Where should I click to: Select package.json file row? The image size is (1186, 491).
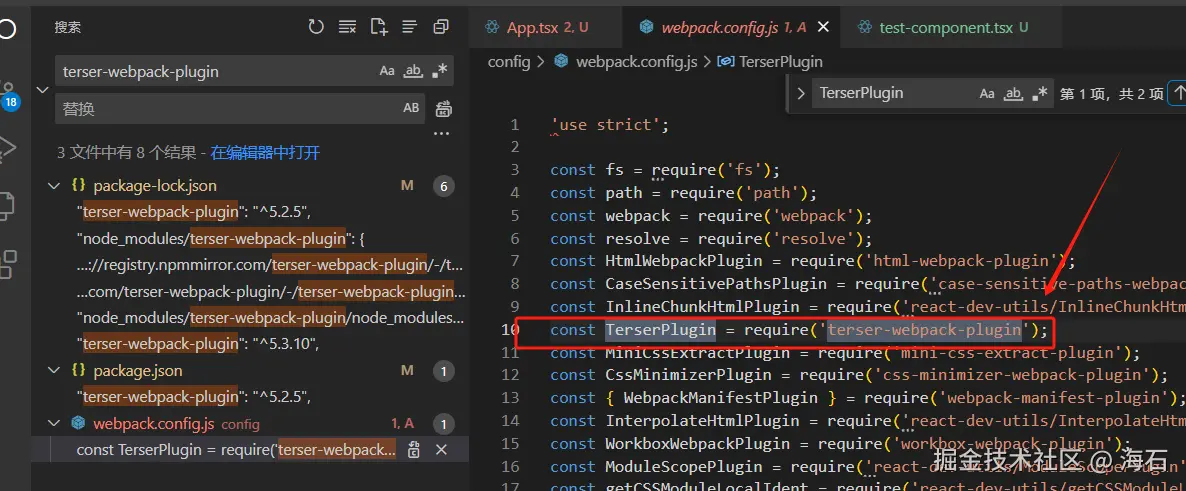(250, 371)
